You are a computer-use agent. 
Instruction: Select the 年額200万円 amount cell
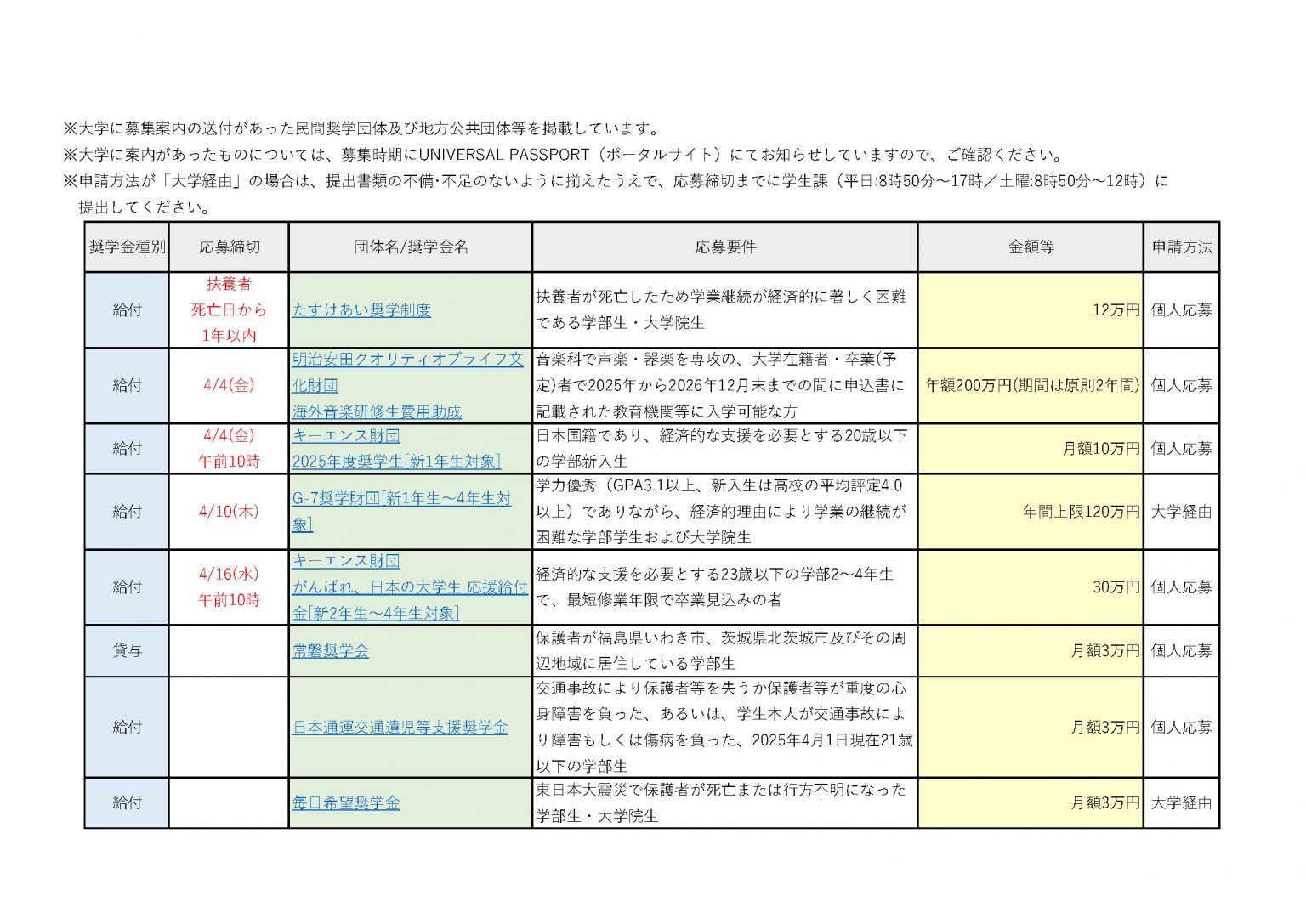[1031, 386]
